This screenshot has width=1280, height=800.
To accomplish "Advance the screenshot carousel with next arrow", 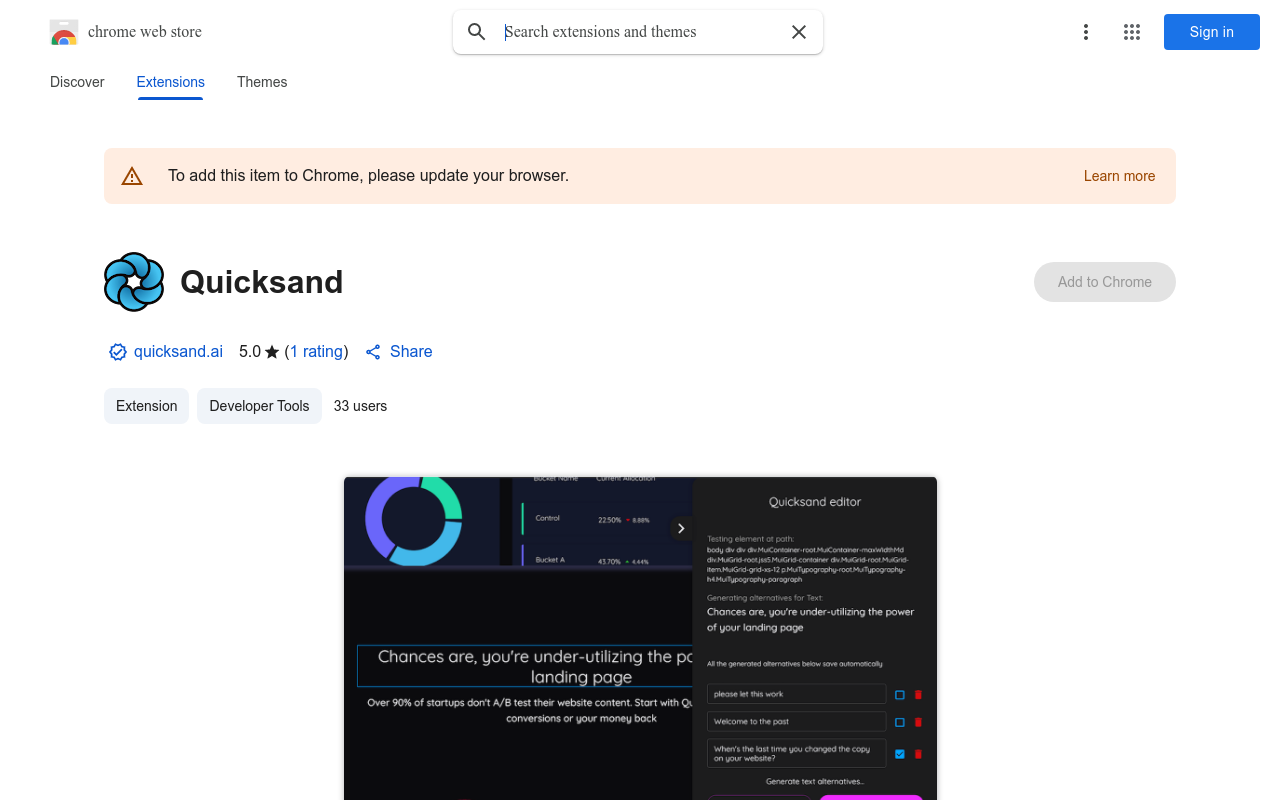I will 681,528.
